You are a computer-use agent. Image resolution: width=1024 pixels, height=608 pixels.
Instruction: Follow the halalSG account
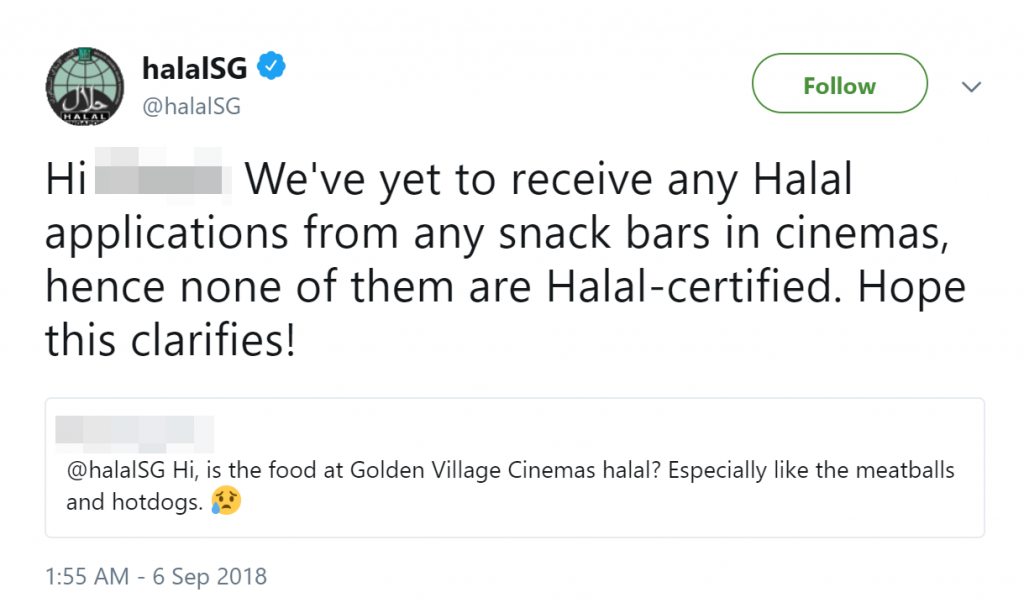(x=838, y=84)
